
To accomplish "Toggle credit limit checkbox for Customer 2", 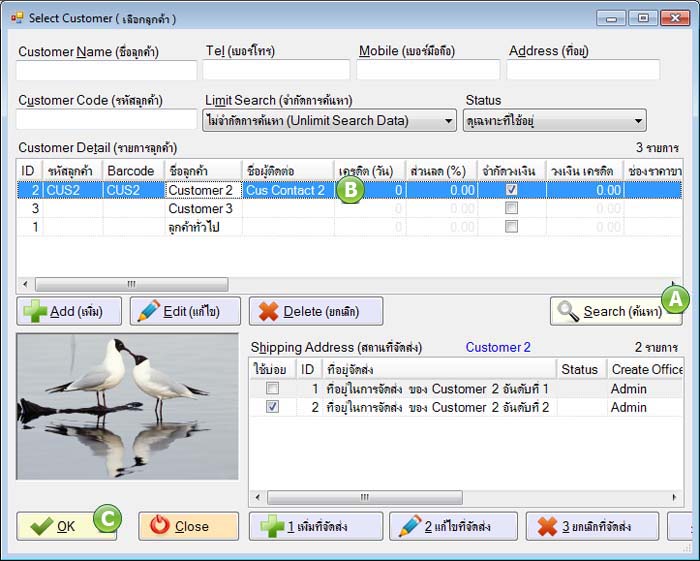I will pyautogui.click(x=511, y=190).
